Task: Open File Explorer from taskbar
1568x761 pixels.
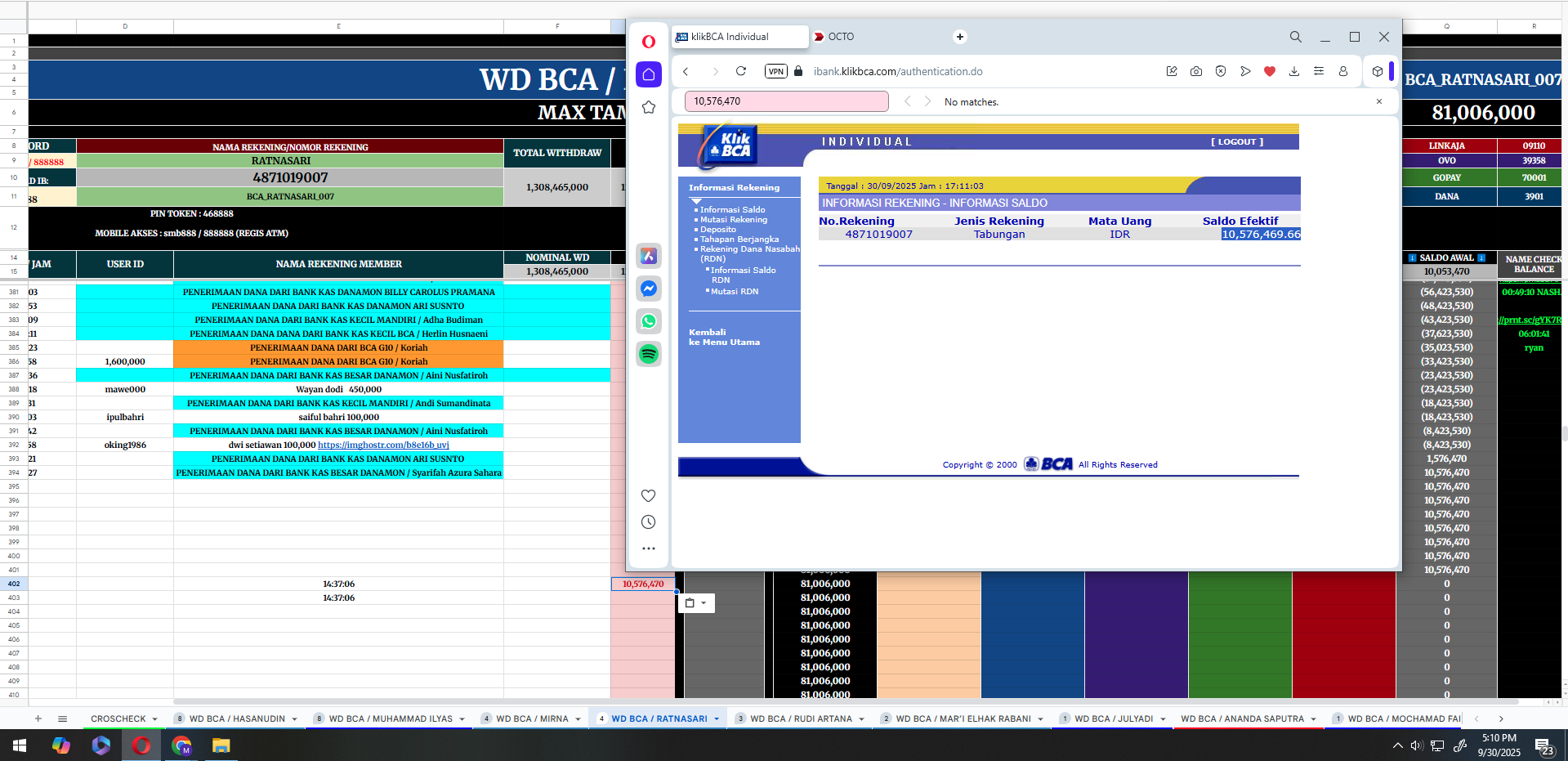Action: pos(221,745)
